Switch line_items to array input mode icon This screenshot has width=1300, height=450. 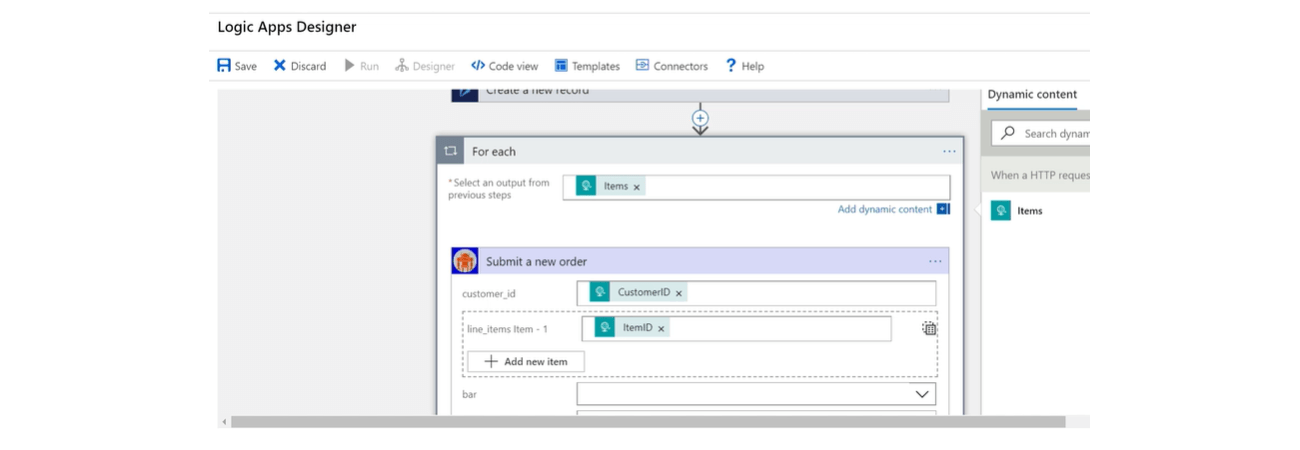929,328
